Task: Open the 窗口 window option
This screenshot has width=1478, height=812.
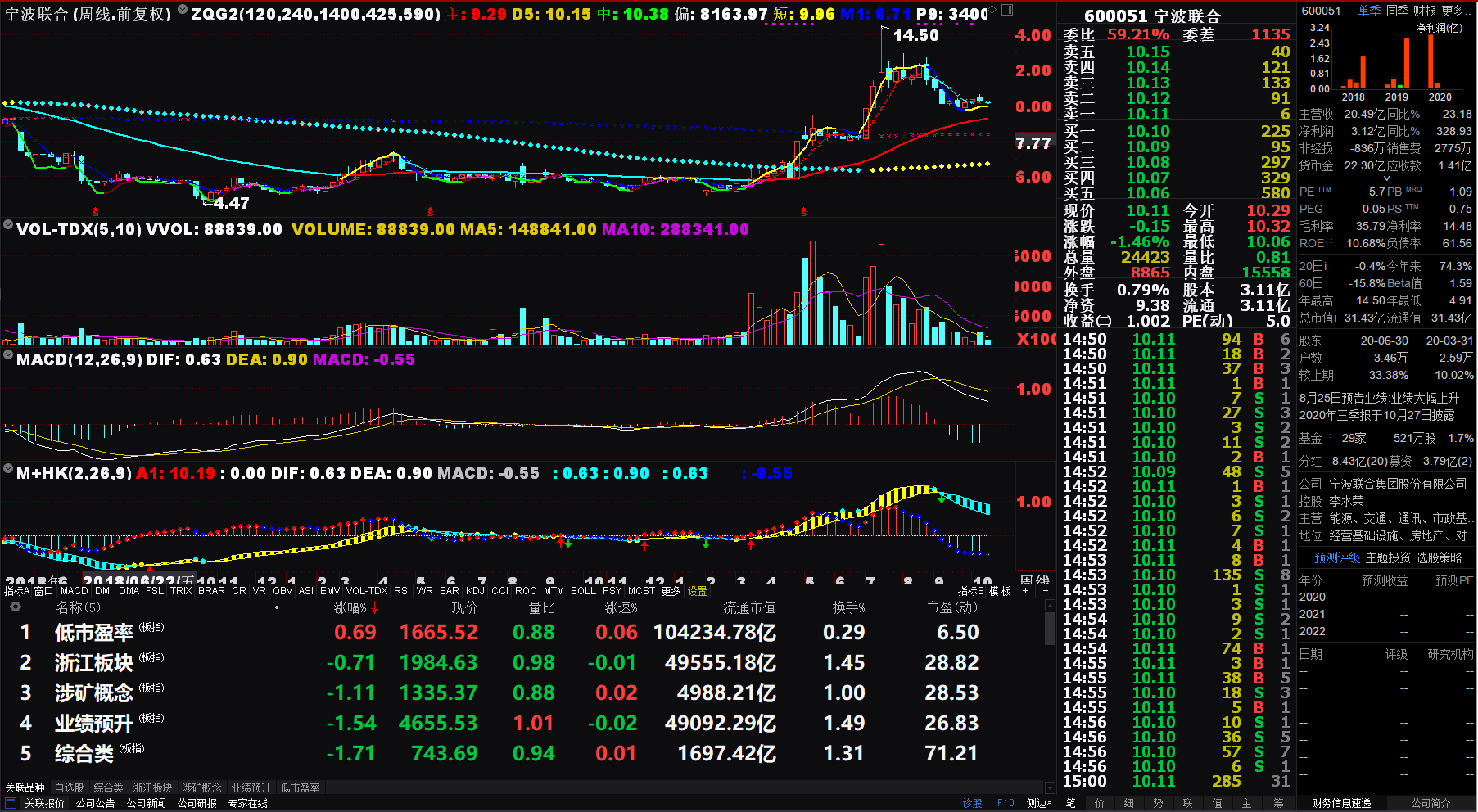Action: (43, 590)
